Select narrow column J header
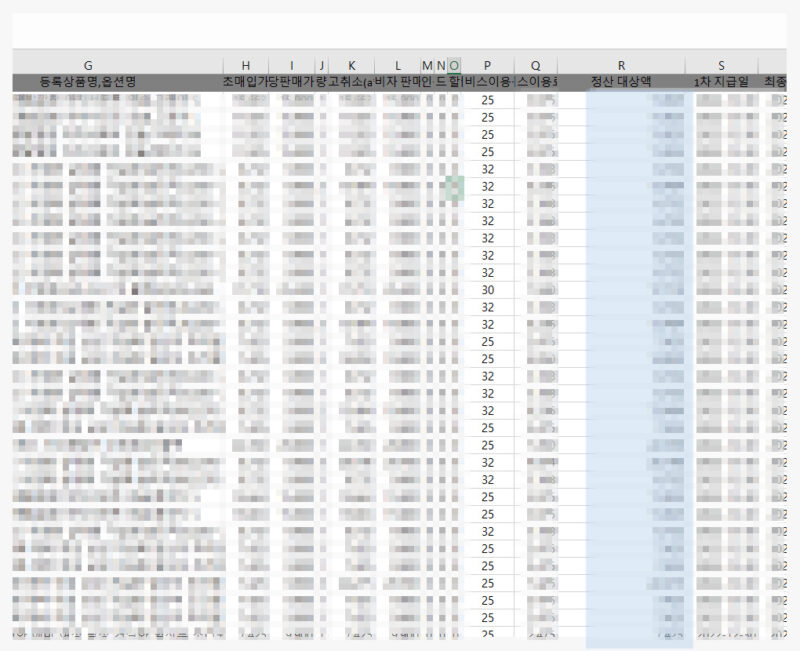This screenshot has height=651, width=800. [x=322, y=65]
